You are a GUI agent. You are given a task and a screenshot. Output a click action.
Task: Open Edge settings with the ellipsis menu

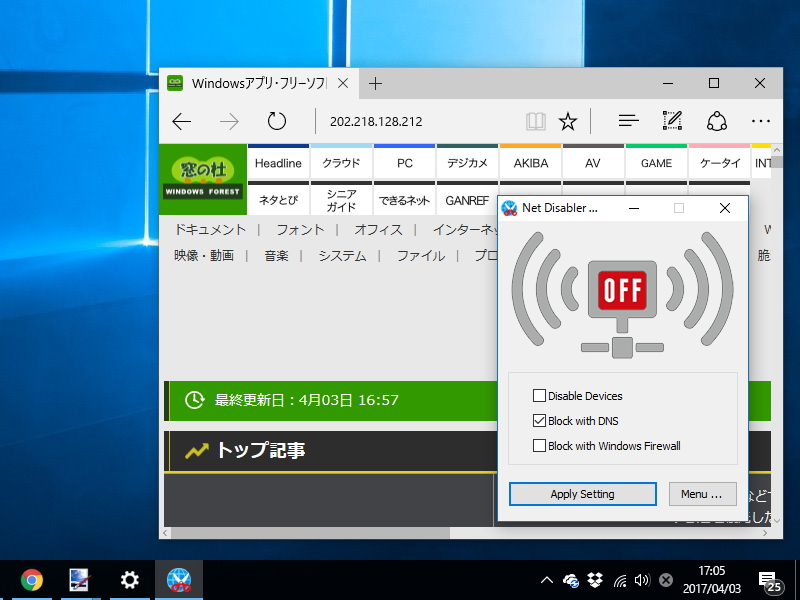(x=761, y=120)
